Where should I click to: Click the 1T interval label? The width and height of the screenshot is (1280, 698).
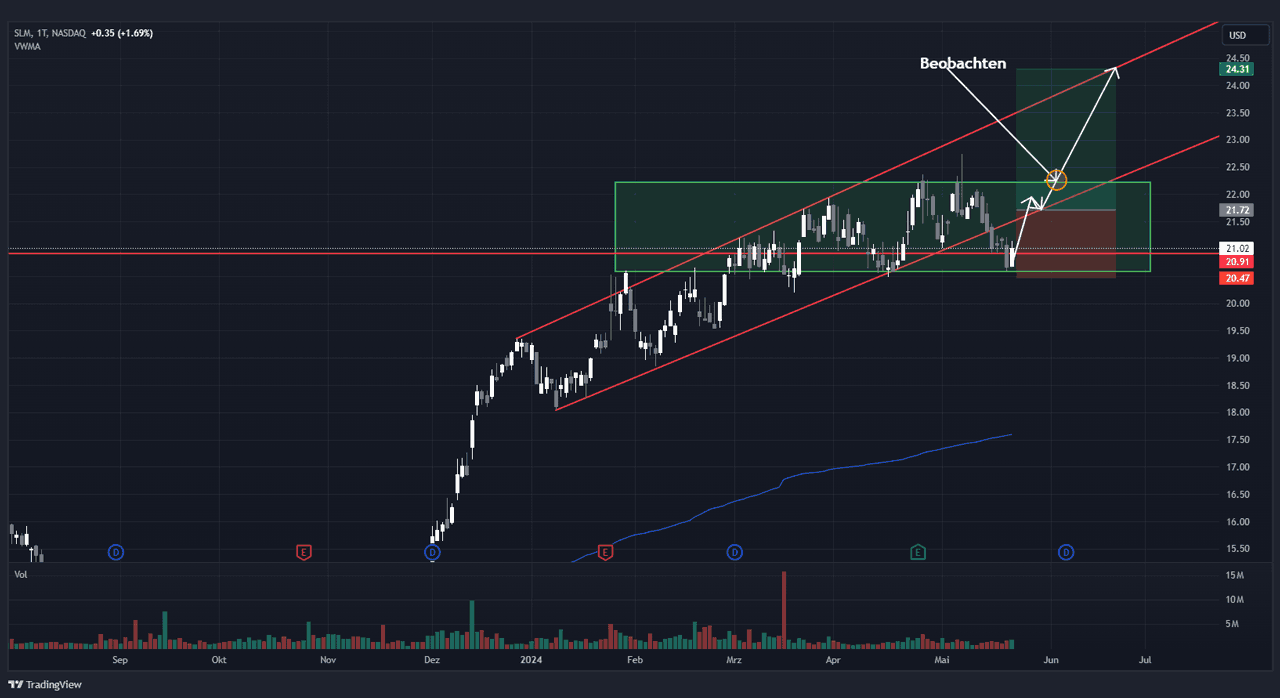[x=42, y=33]
